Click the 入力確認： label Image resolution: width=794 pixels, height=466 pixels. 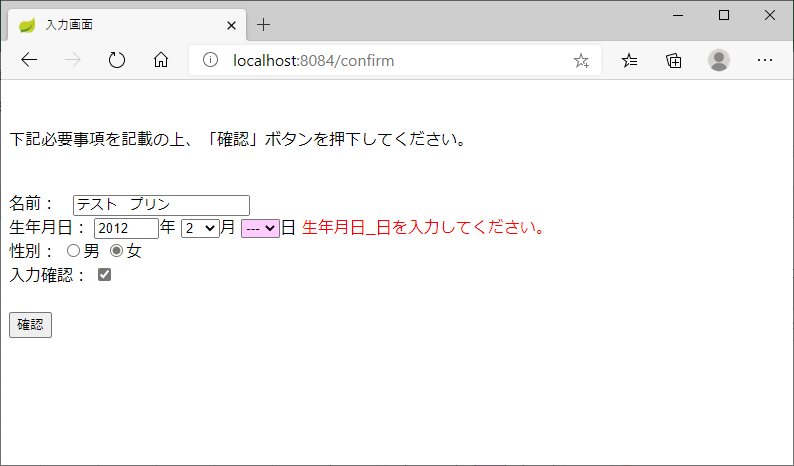pyautogui.click(x=49, y=275)
